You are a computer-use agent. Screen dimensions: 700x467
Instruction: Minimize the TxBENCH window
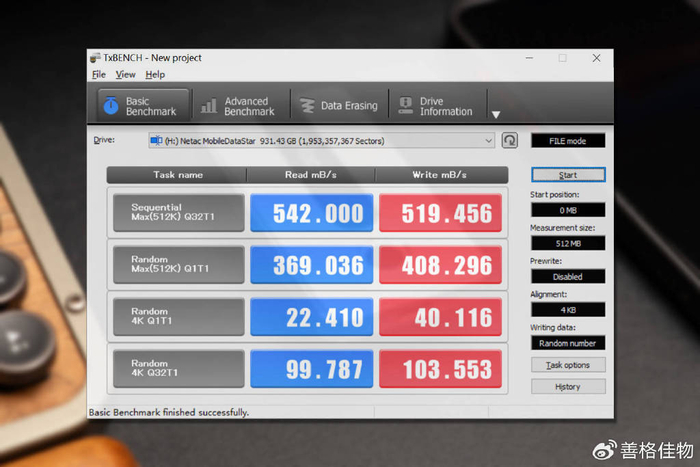coord(529,58)
